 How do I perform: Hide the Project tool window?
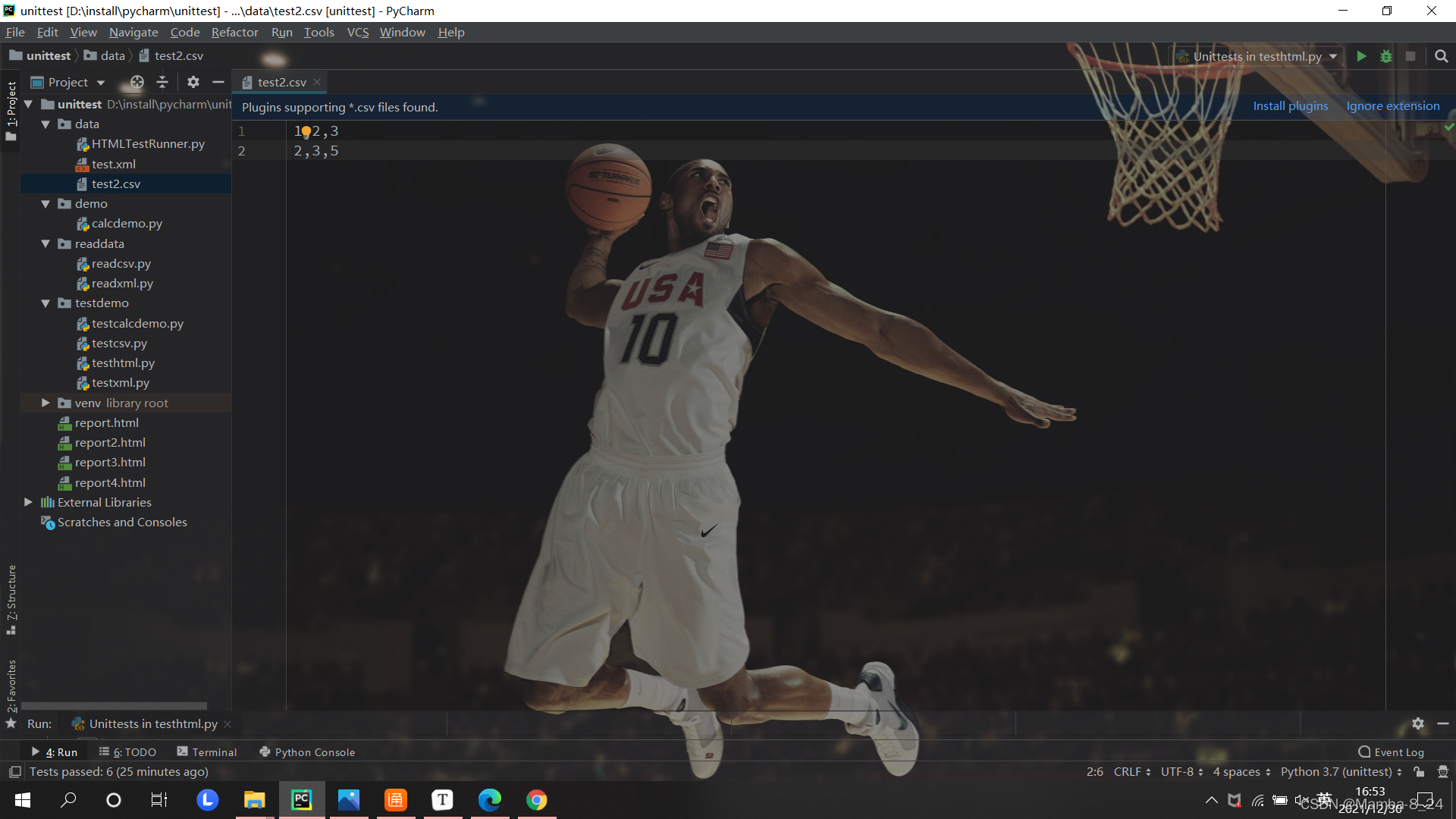click(x=218, y=82)
